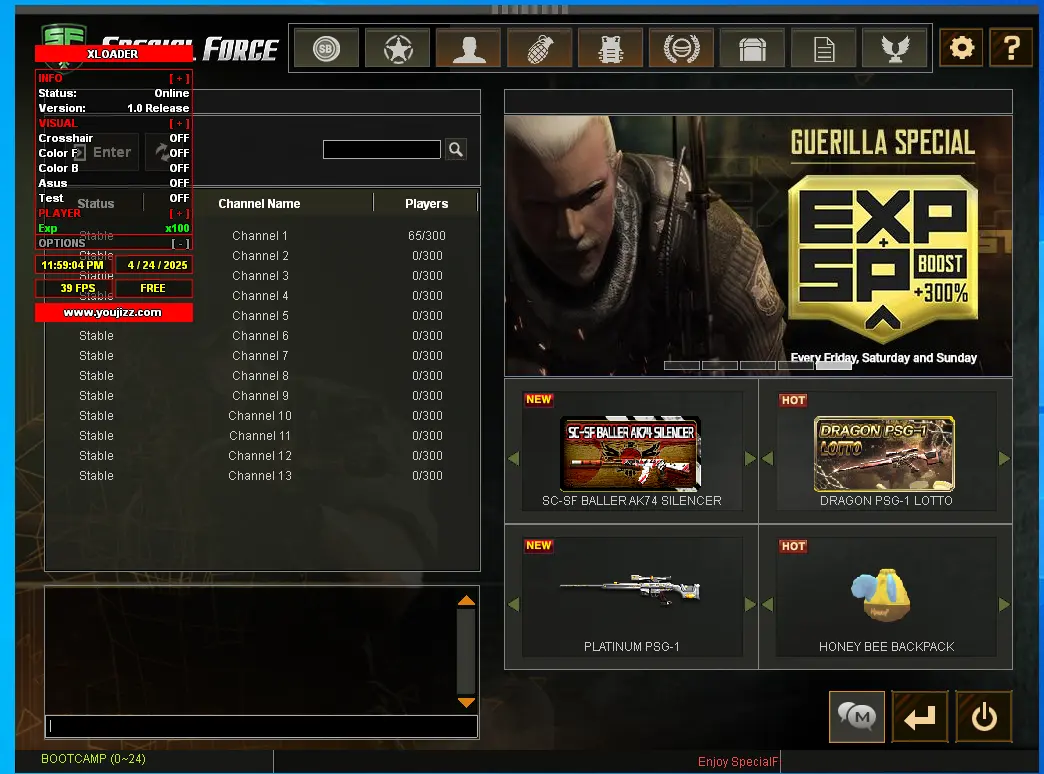
Task: Toggle Color B OFF setting
Action: 114,168
